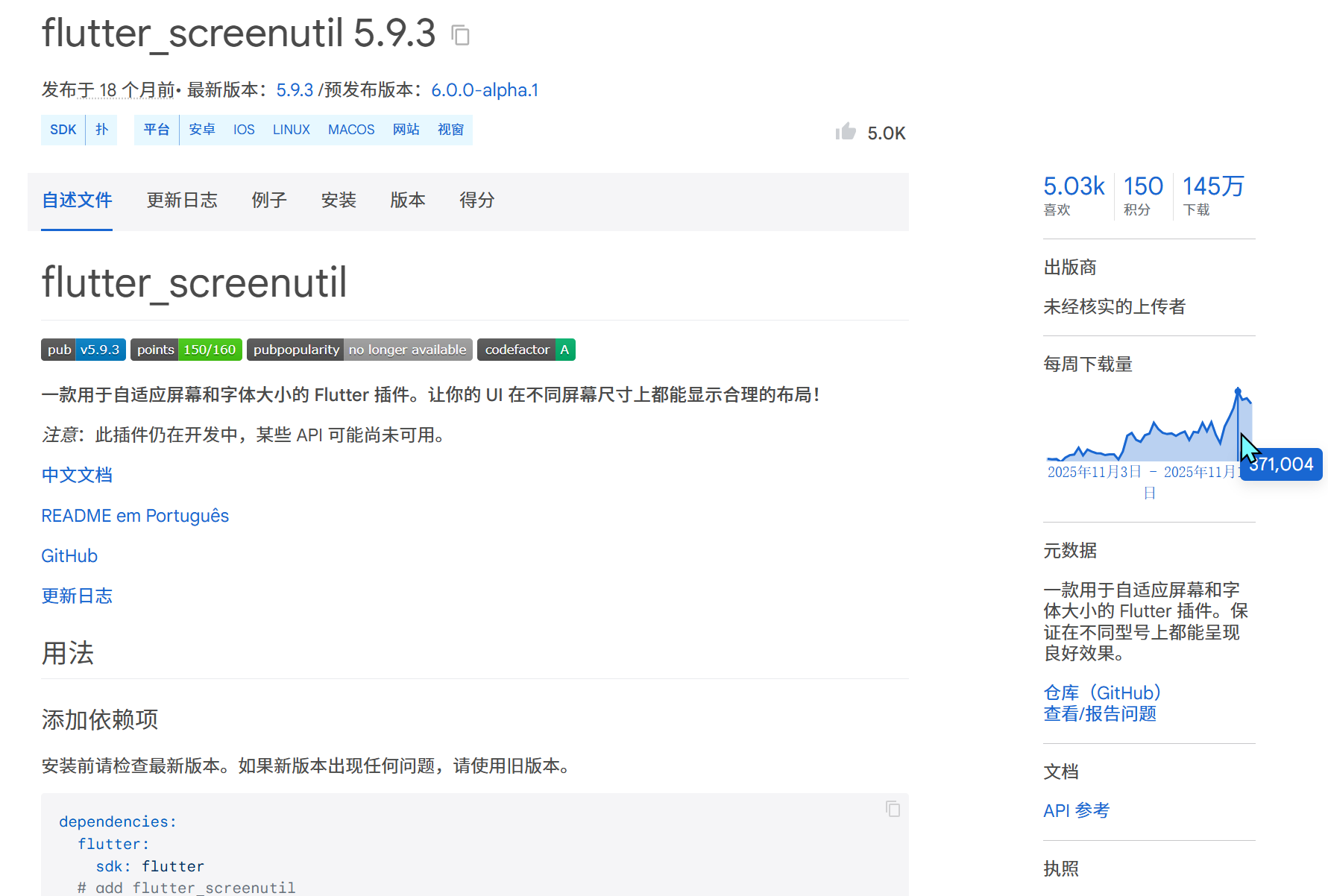Viewport: 1328px width, 896px height.
Task: Copy the dependencies code block
Action: point(893,809)
